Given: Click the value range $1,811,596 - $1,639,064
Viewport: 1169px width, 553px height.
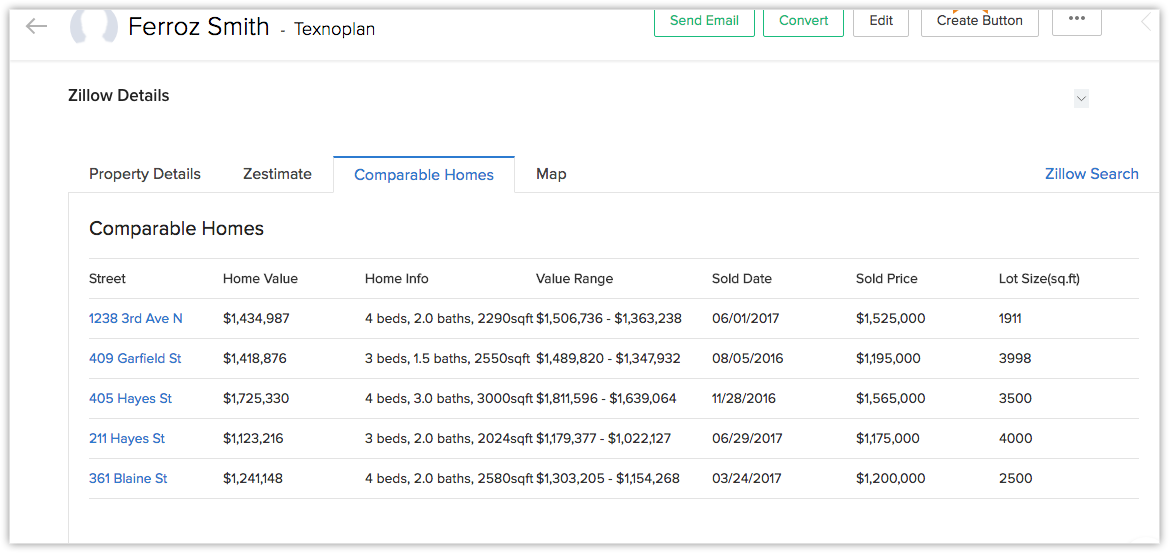Looking at the screenshot, I should pyautogui.click(x=606, y=399).
